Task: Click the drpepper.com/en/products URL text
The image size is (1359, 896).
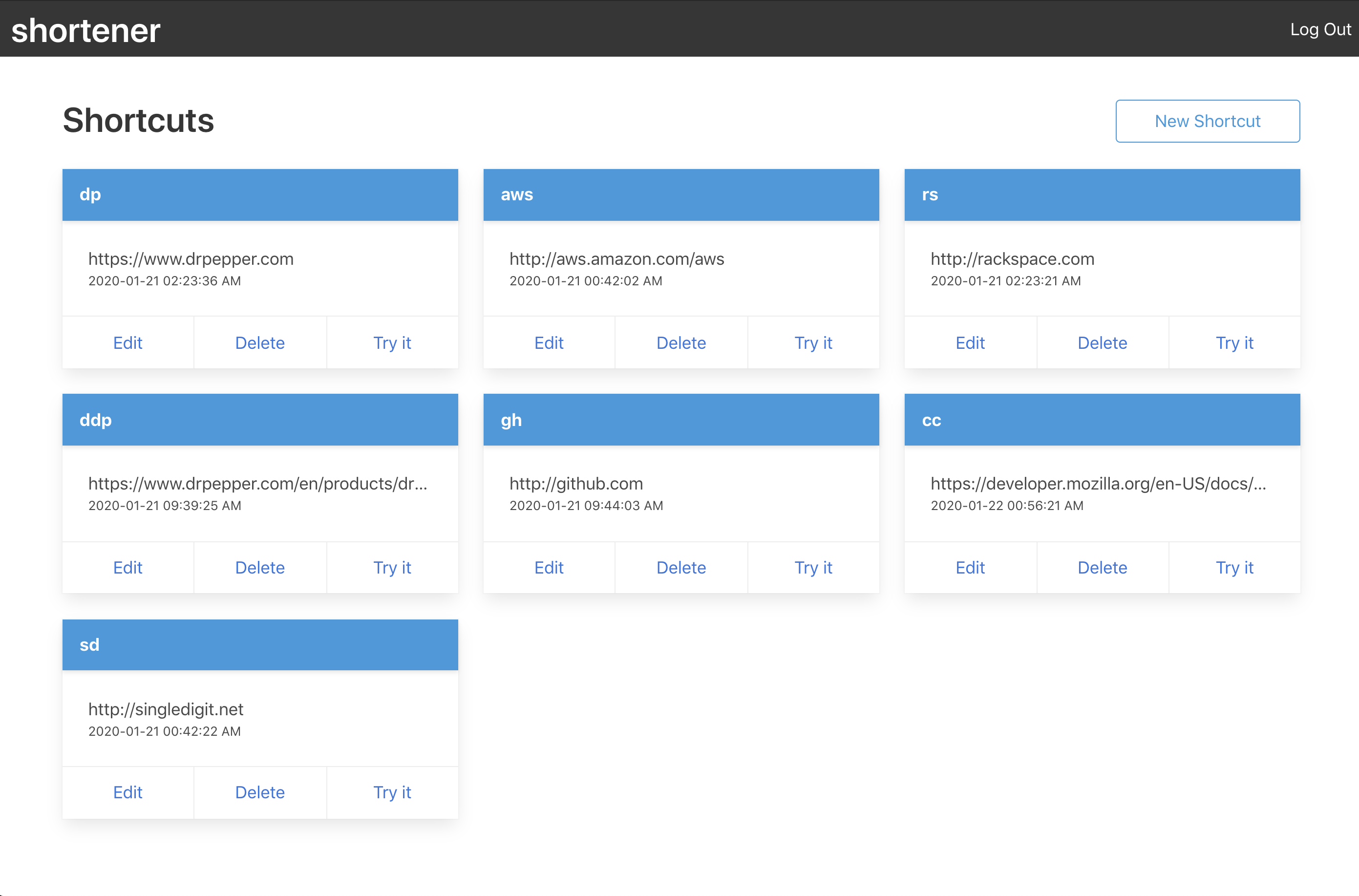Action: pos(257,484)
